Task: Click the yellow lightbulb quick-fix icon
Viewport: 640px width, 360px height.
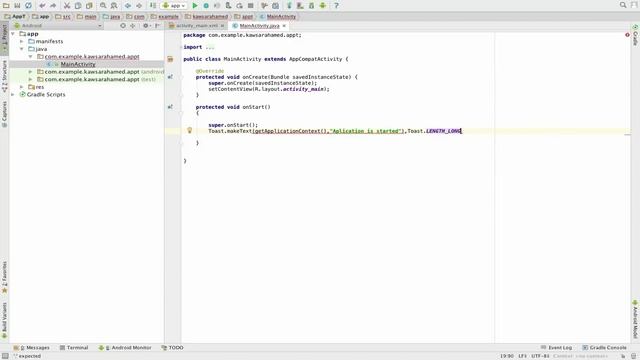Action: 189,130
